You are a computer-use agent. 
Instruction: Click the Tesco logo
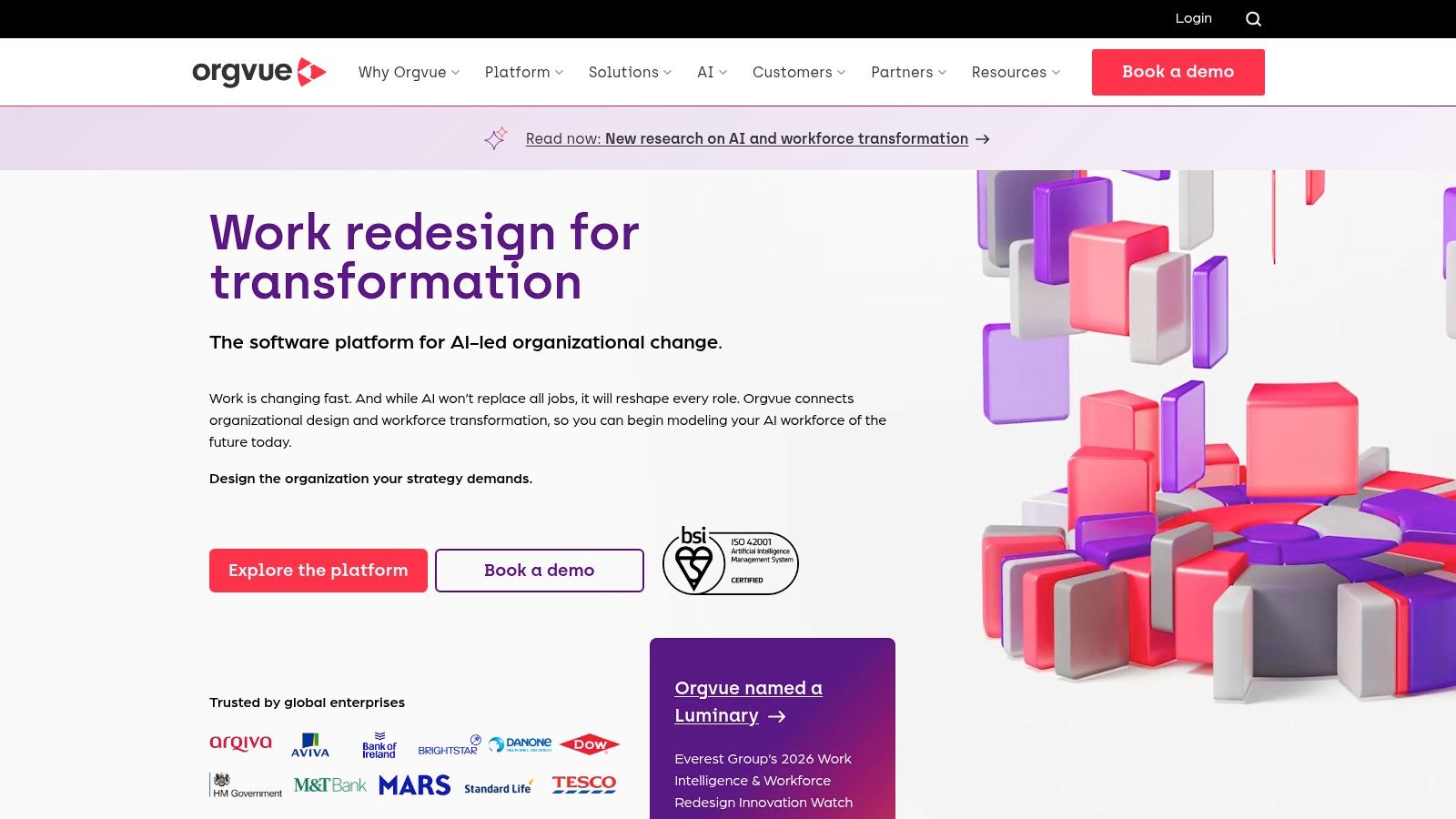point(584,784)
